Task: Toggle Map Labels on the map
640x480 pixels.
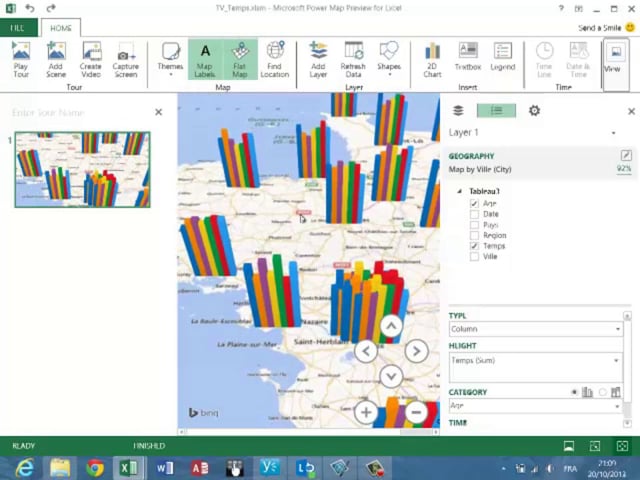Action: click(x=205, y=60)
